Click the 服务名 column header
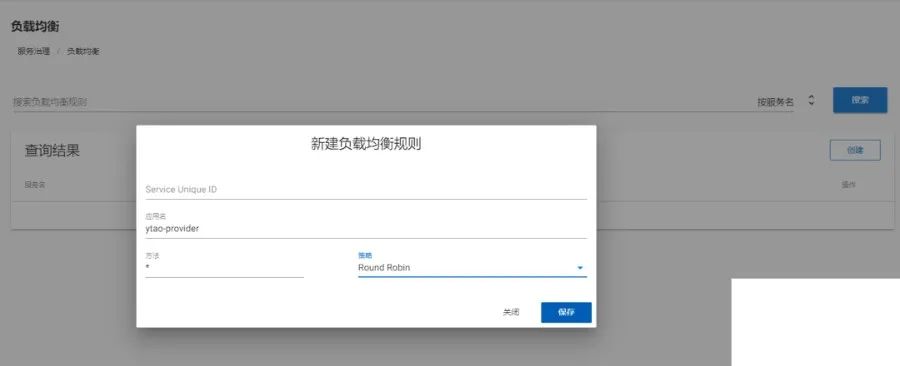 tap(35, 185)
